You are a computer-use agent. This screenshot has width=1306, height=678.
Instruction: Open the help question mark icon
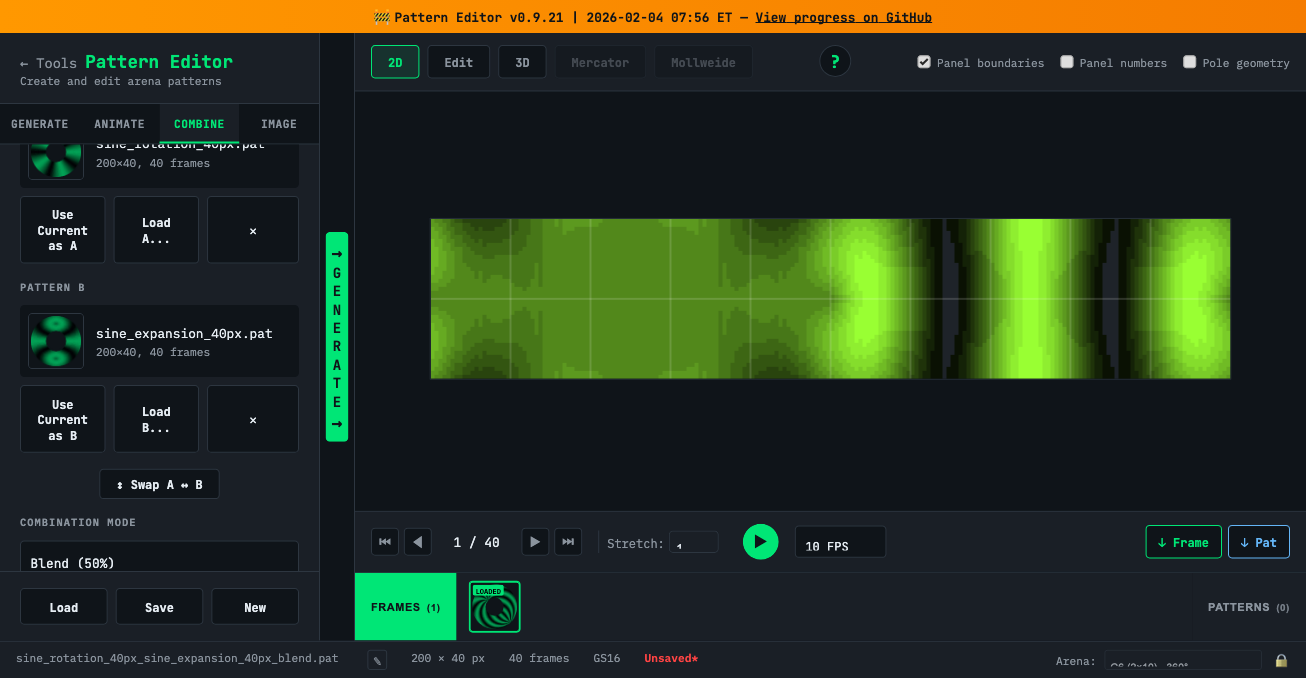[x=835, y=62]
